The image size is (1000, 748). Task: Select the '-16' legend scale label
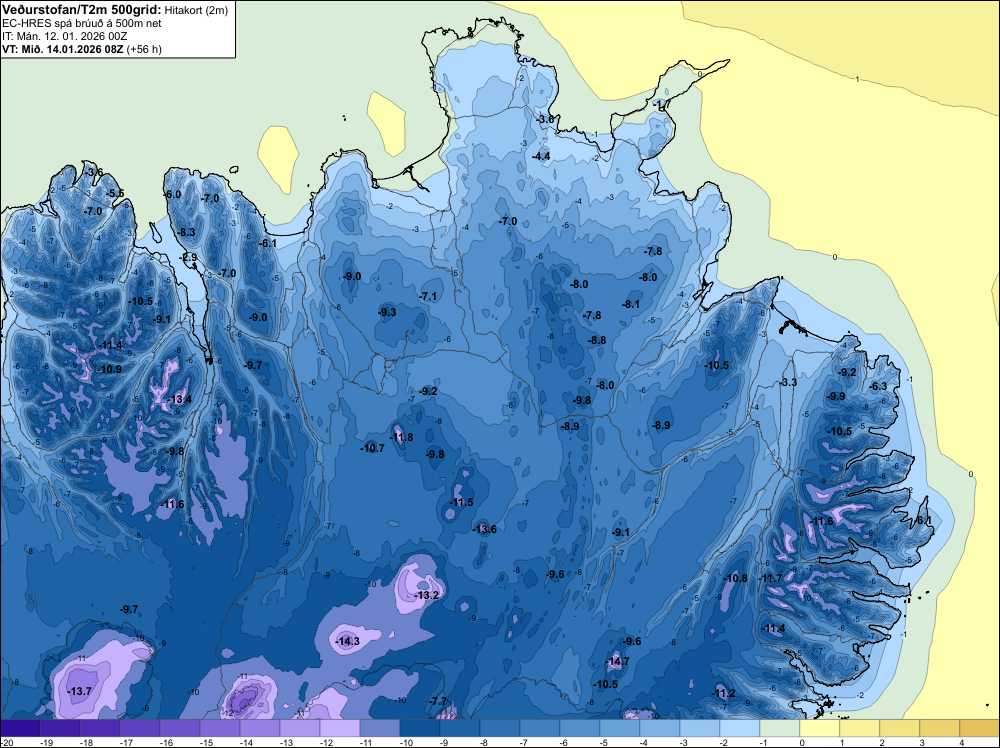(166, 742)
